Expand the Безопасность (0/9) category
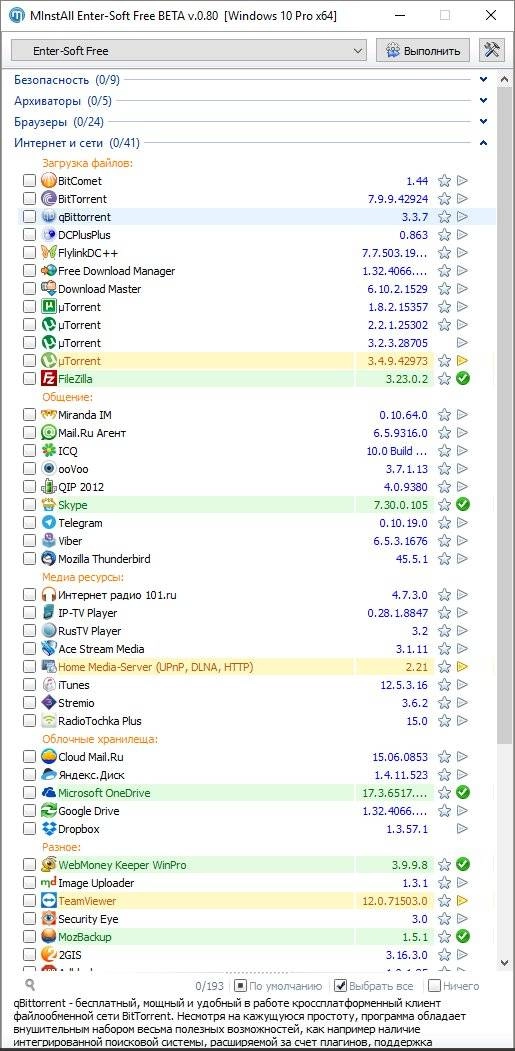The height and width of the screenshot is (1051, 515). pos(483,80)
